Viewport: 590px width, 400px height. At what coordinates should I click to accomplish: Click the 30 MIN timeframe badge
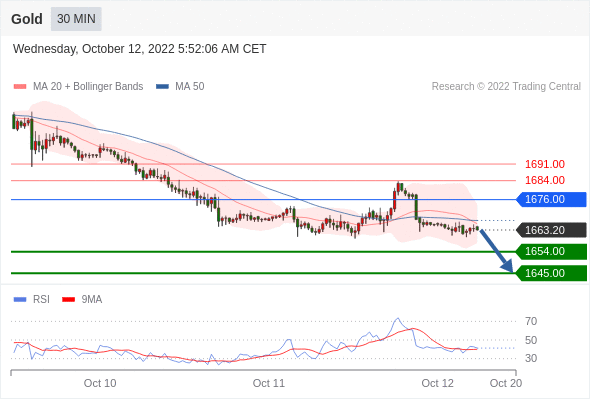point(76,19)
